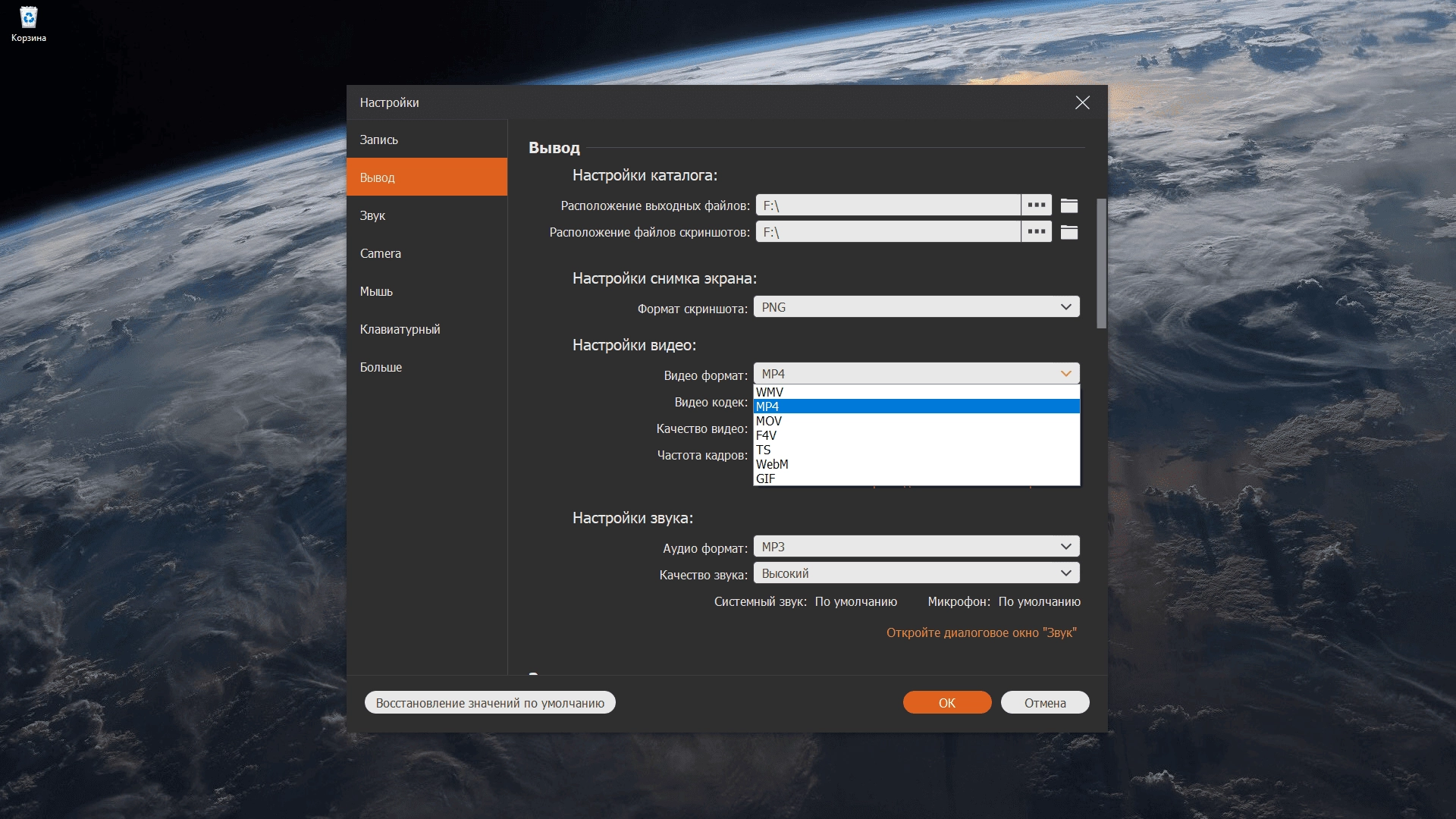This screenshot has width=1456, height=819.
Task: Switch to the Звук settings section
Action: click(x=427, y=215)
